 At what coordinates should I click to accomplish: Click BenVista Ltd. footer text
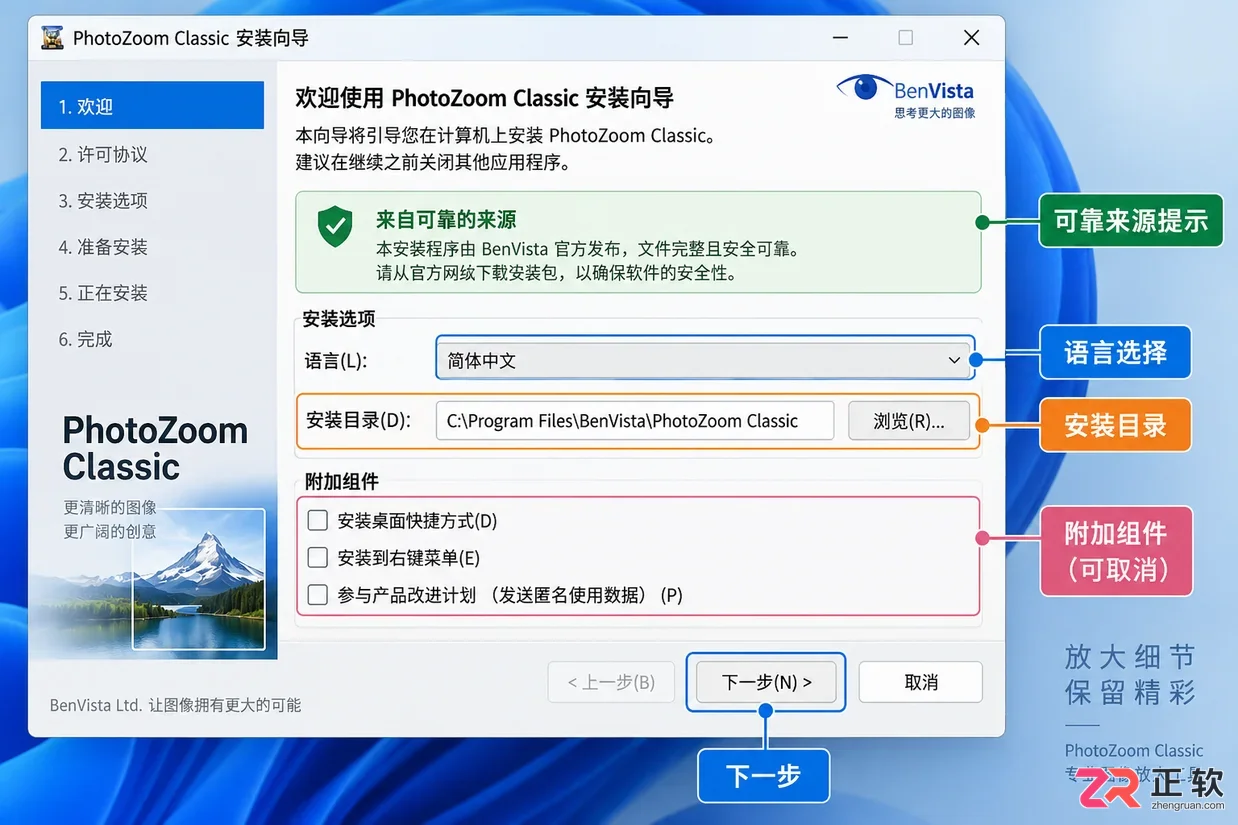175,705
